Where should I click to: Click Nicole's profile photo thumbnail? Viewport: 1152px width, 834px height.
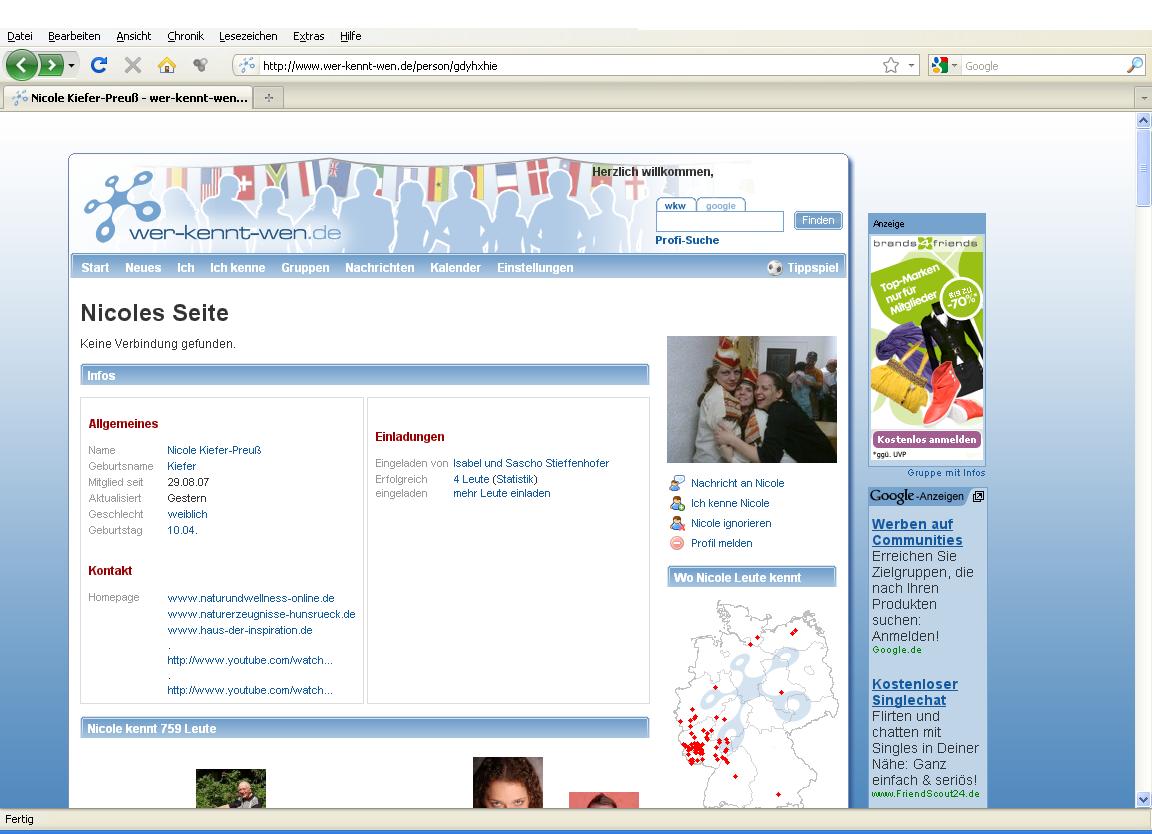pos(751,399)
